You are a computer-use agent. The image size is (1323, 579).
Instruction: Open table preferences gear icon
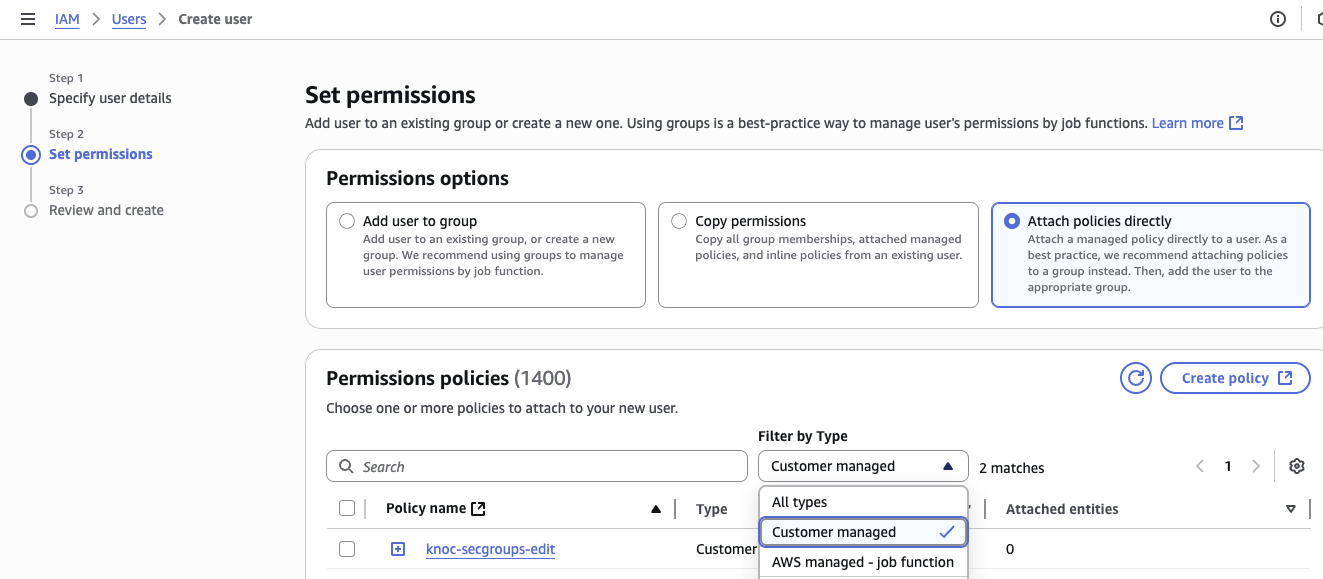pos(1297,466)
